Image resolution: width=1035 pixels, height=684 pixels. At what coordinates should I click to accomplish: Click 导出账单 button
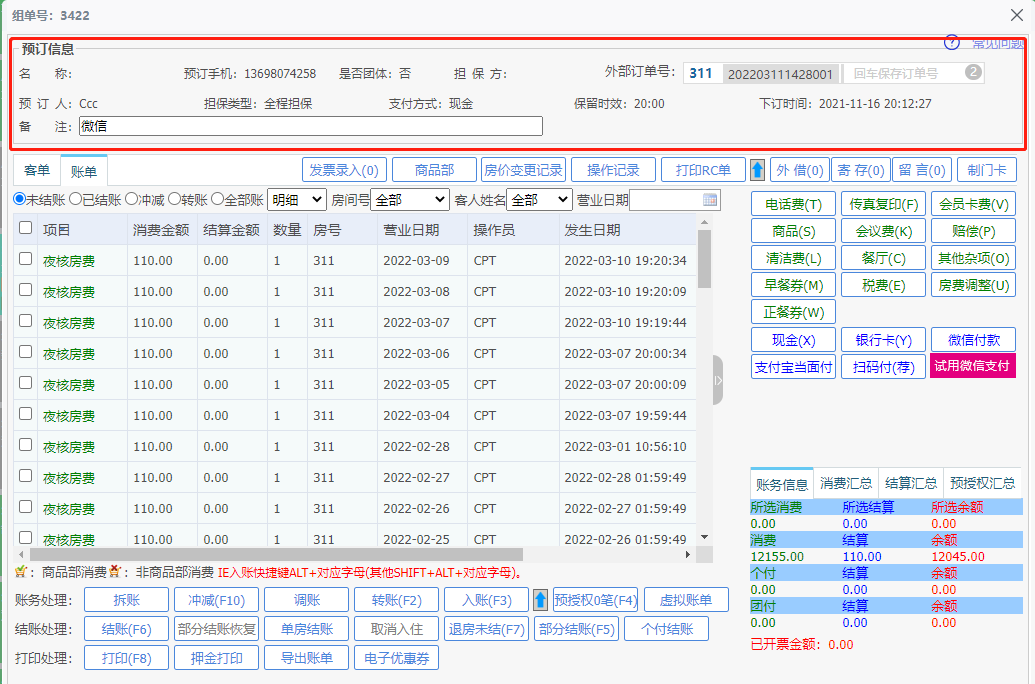pos(306,658)
